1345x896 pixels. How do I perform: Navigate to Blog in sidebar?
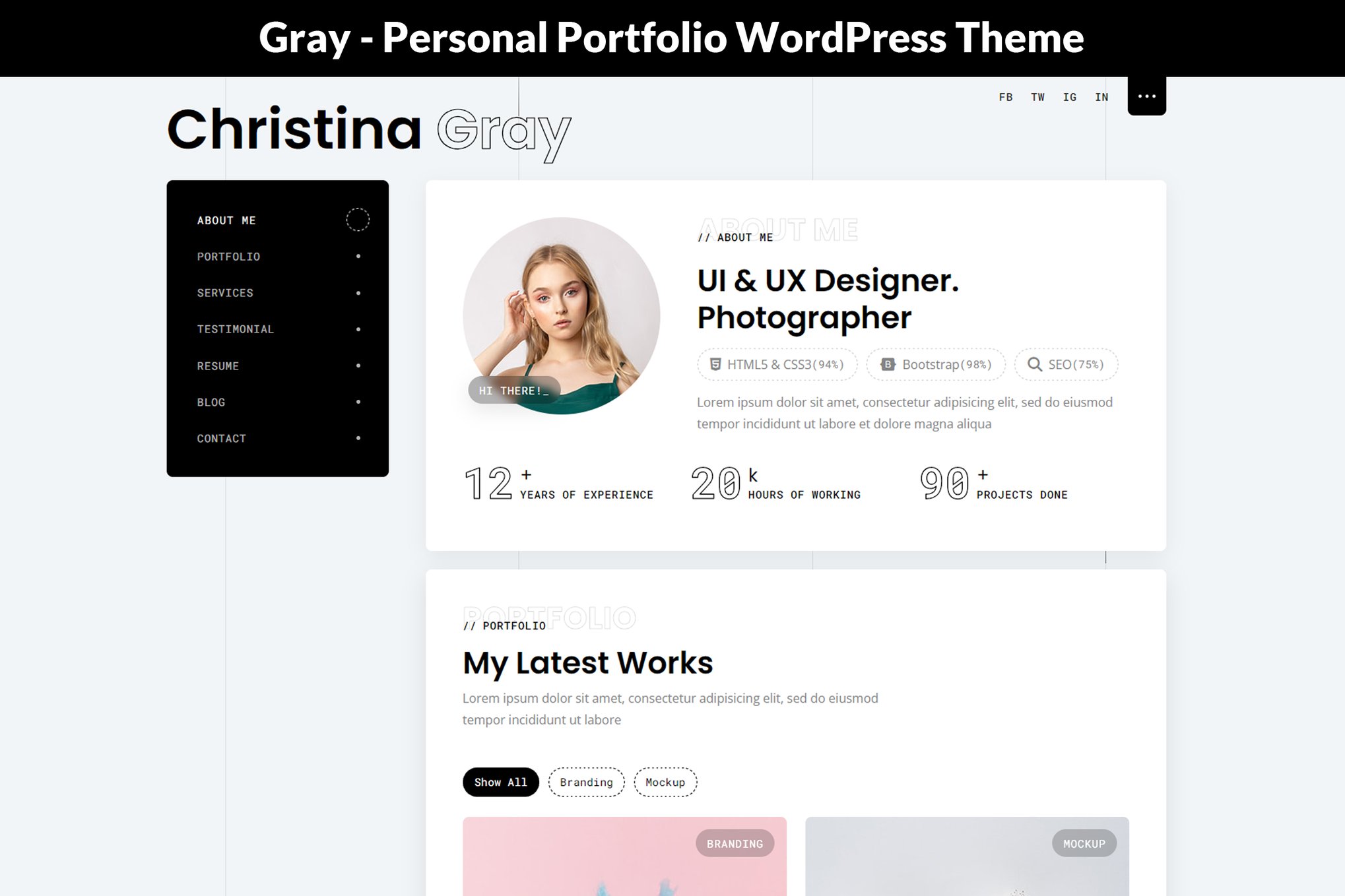coord(211,402)
